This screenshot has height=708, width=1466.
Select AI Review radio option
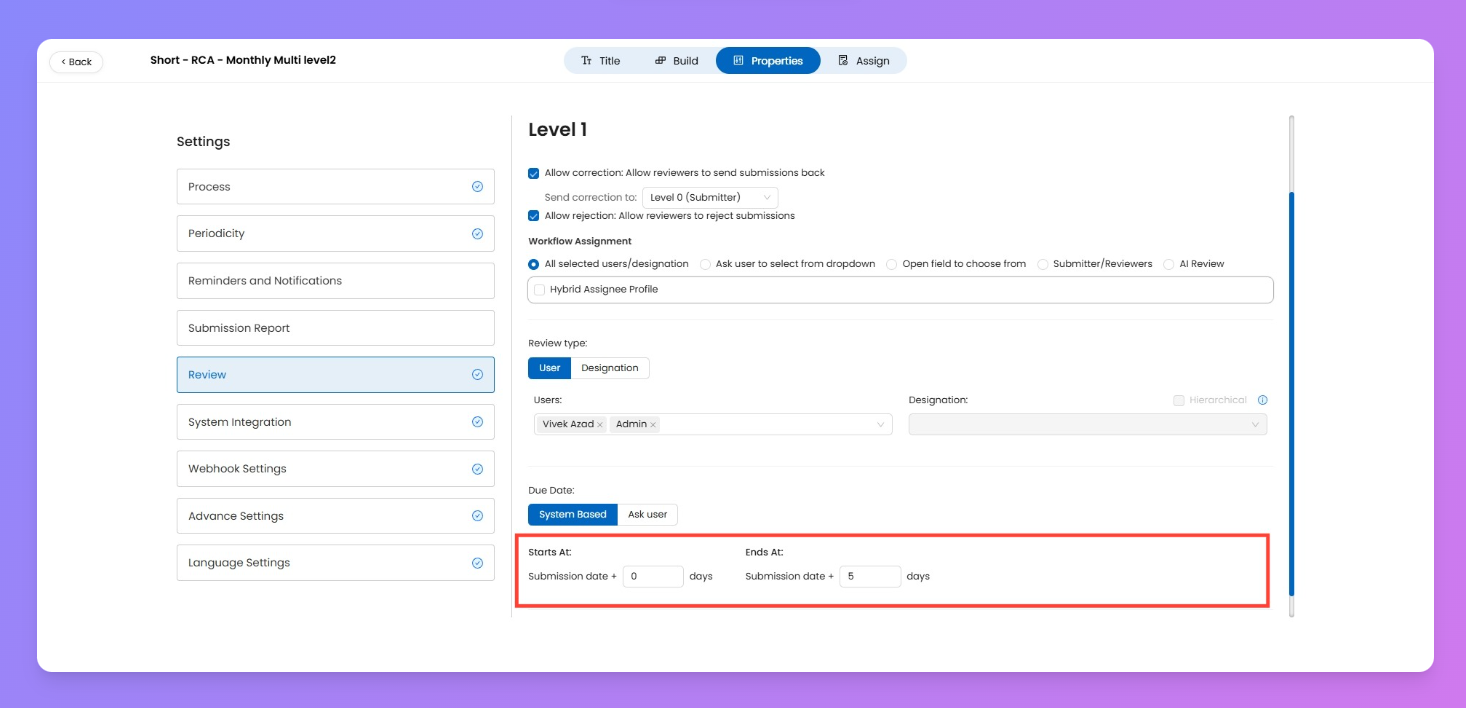1169,264
